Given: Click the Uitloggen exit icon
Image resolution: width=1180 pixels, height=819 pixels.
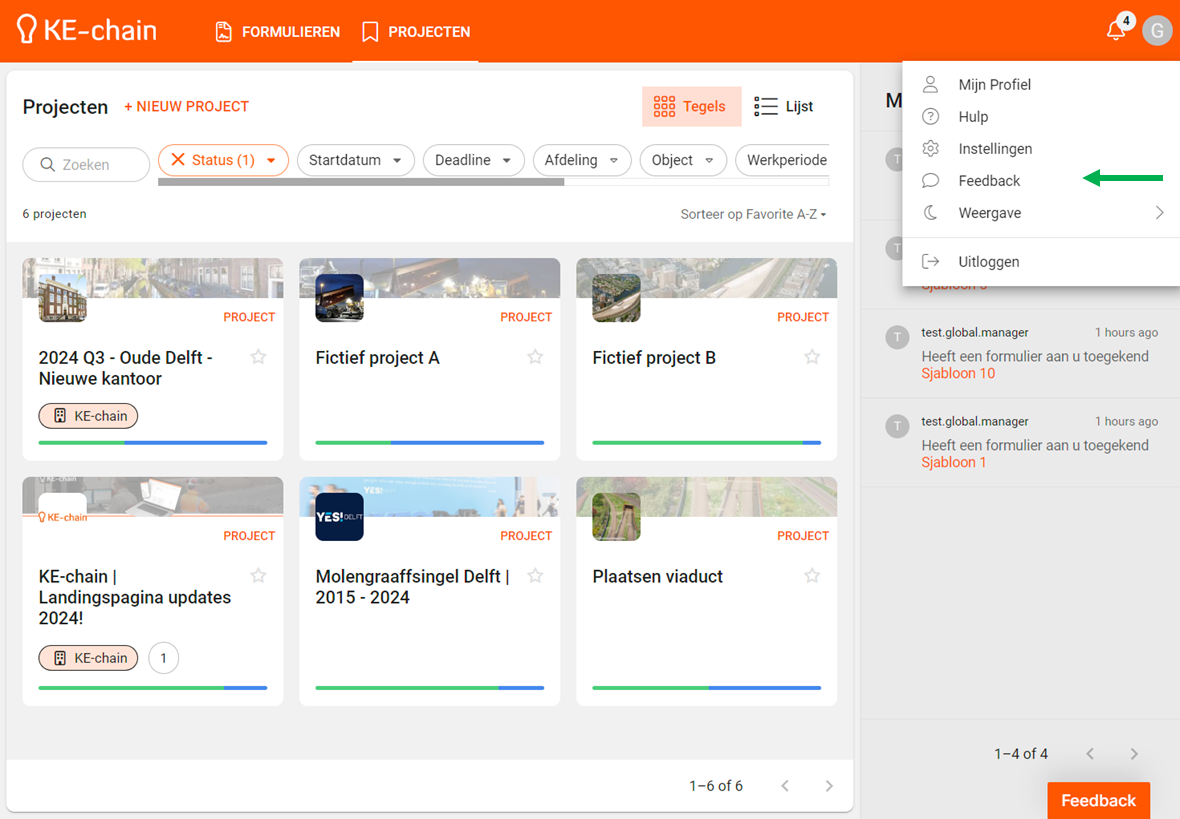Looking at the screenshot, I should tap(930, 262).
